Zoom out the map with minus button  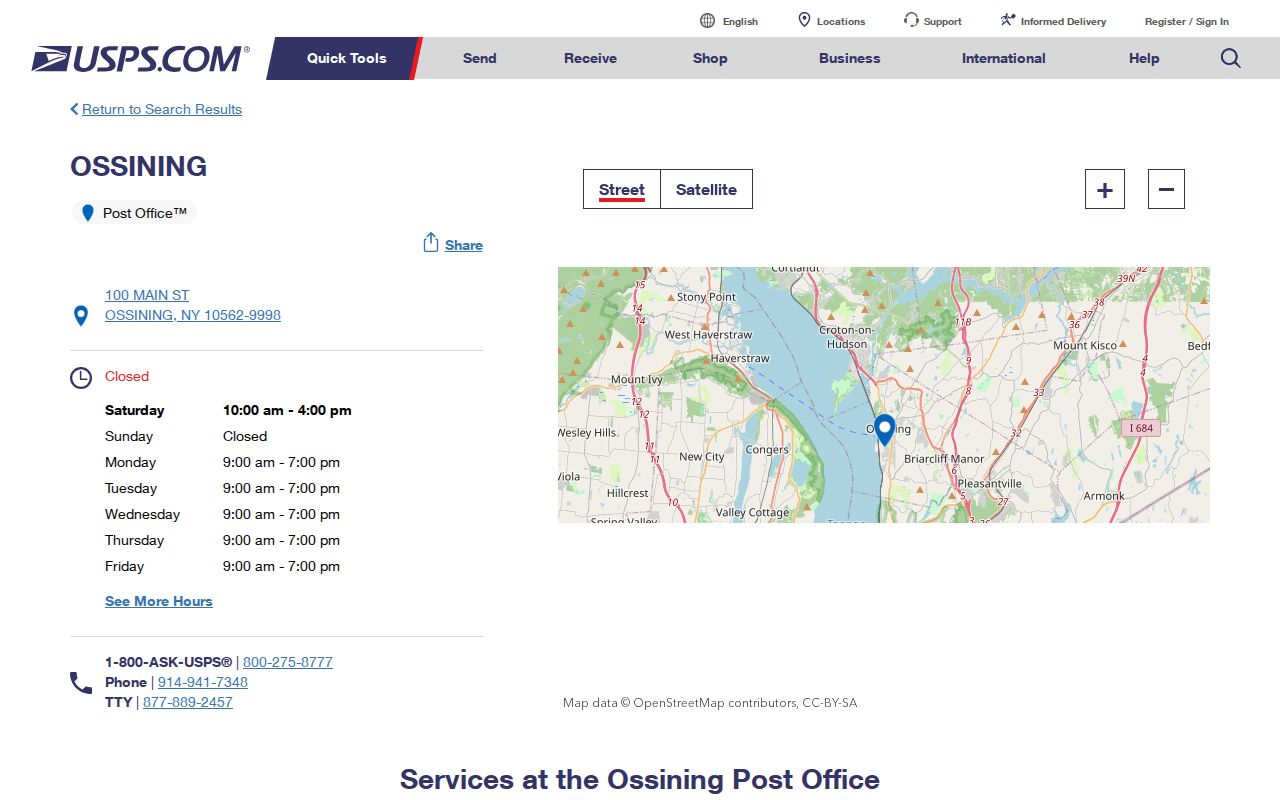[1166, 189]
